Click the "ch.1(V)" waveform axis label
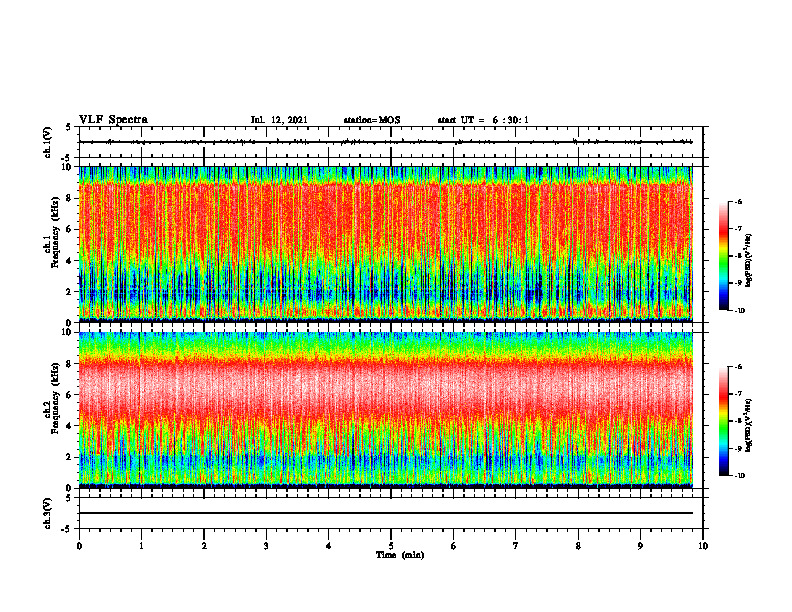The image size is (792, 612). coord(48,142)
